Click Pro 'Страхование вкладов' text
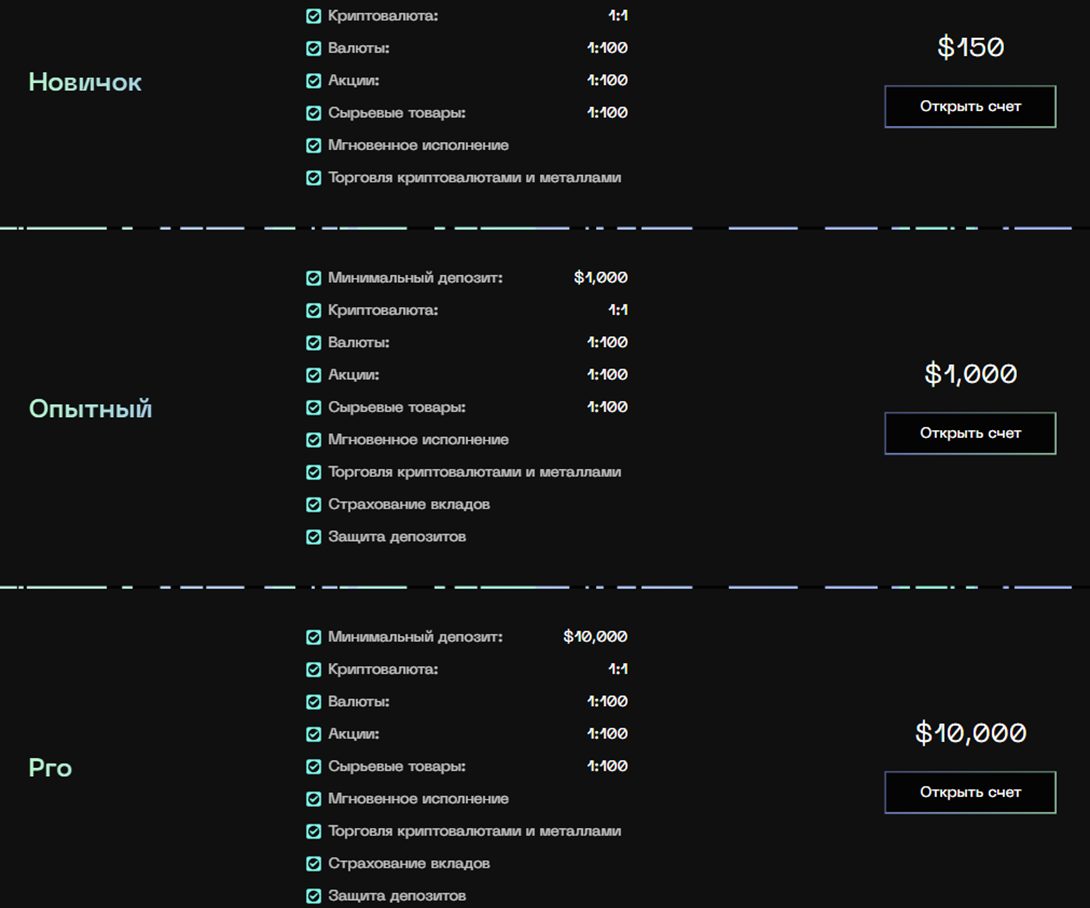The width and height of the screenshot is (1090, 908). [409, 864]
